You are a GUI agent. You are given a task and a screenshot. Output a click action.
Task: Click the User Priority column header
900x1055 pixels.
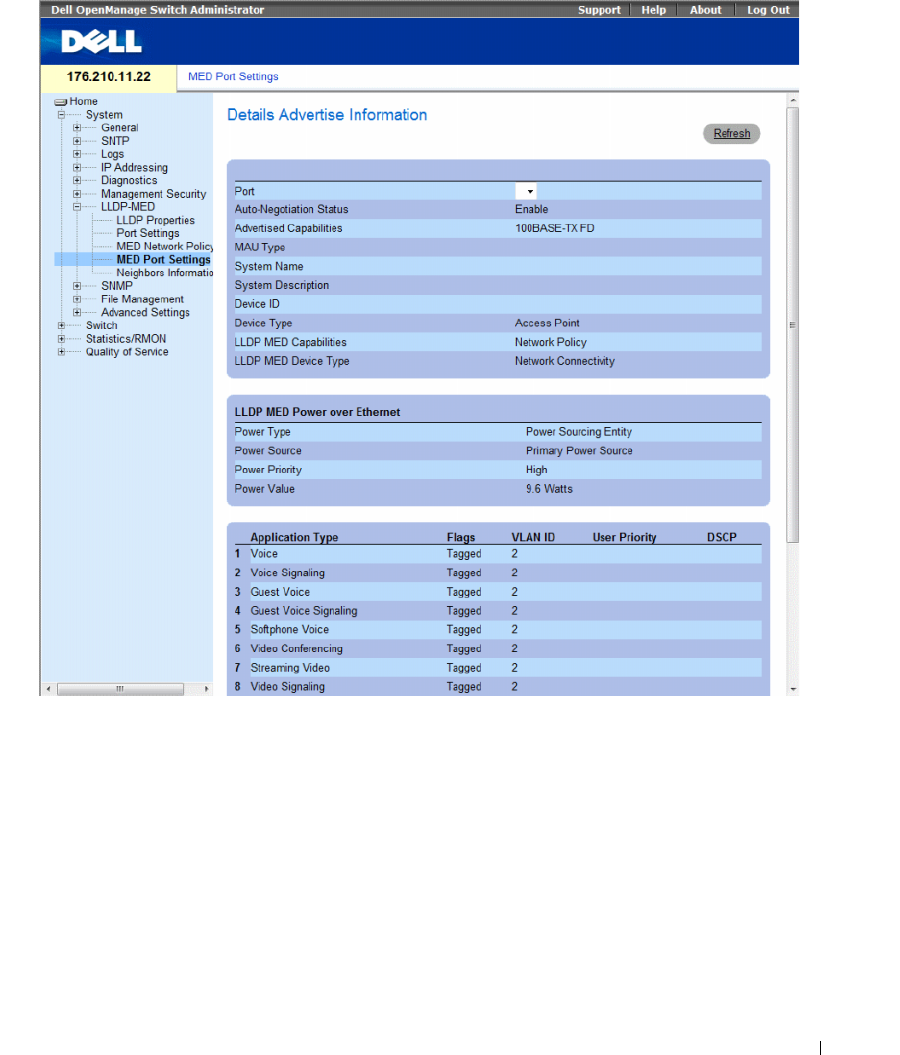pos(624,537)
